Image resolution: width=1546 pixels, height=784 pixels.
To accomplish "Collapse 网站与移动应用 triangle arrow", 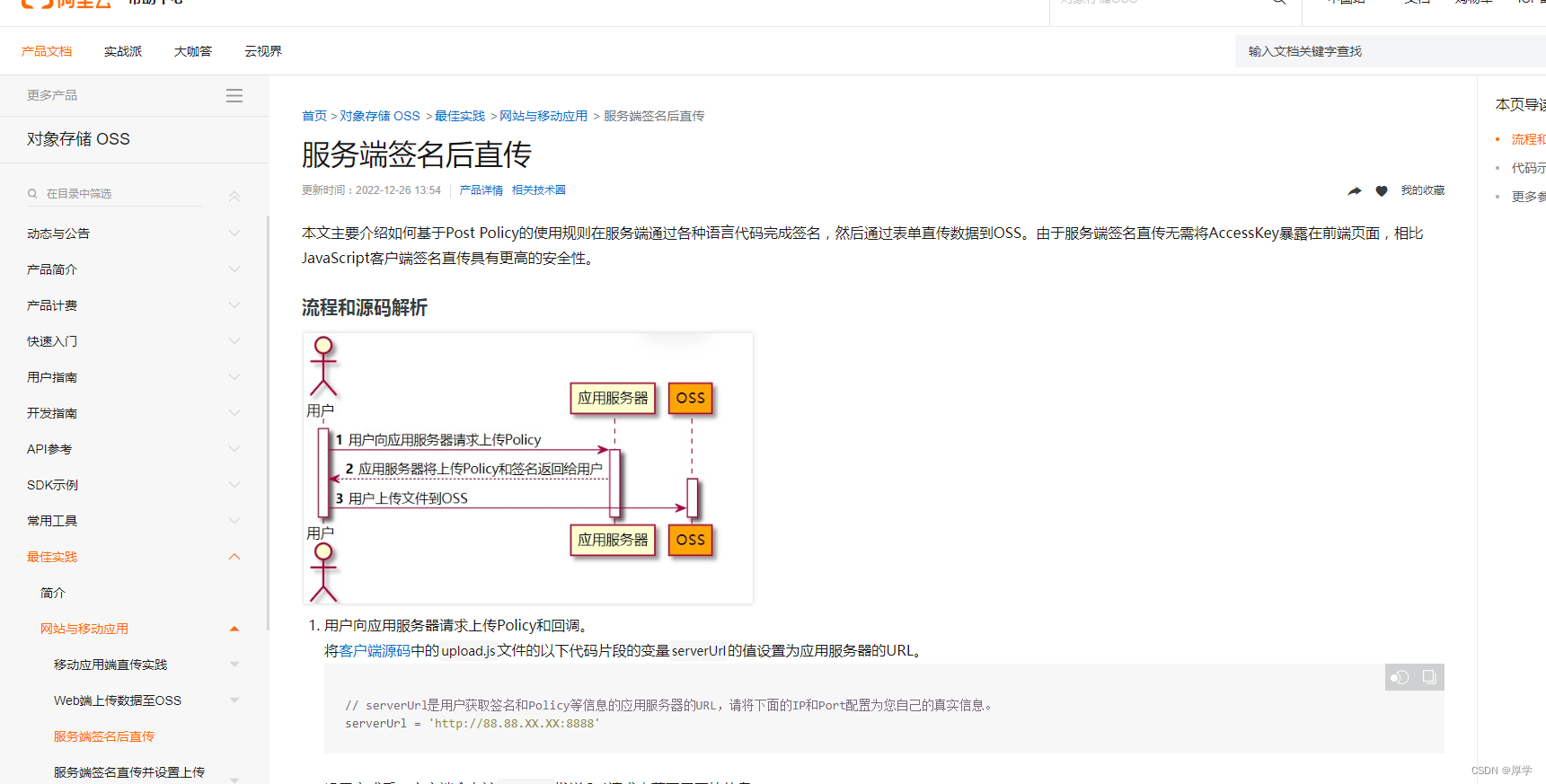I will (234, 629).
